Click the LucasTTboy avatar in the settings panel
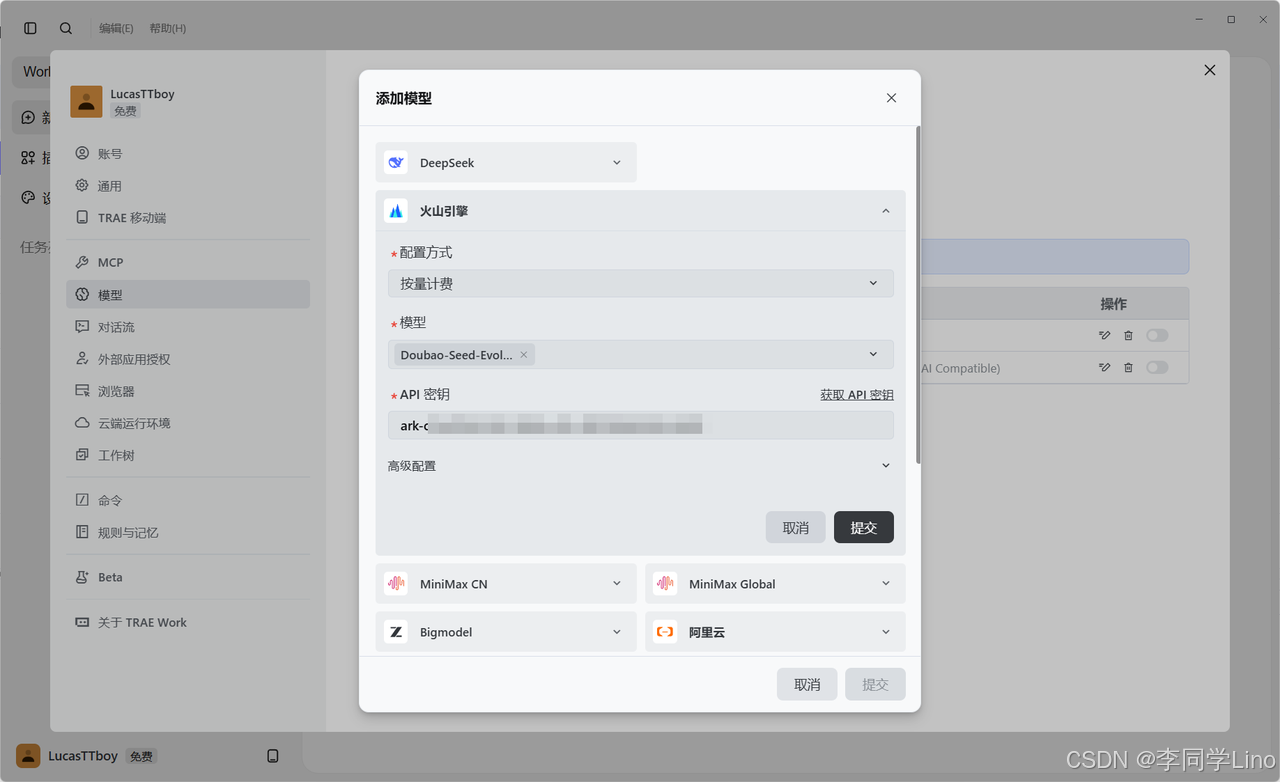Viewport: 1280px width, 782px height. point(87,101)
